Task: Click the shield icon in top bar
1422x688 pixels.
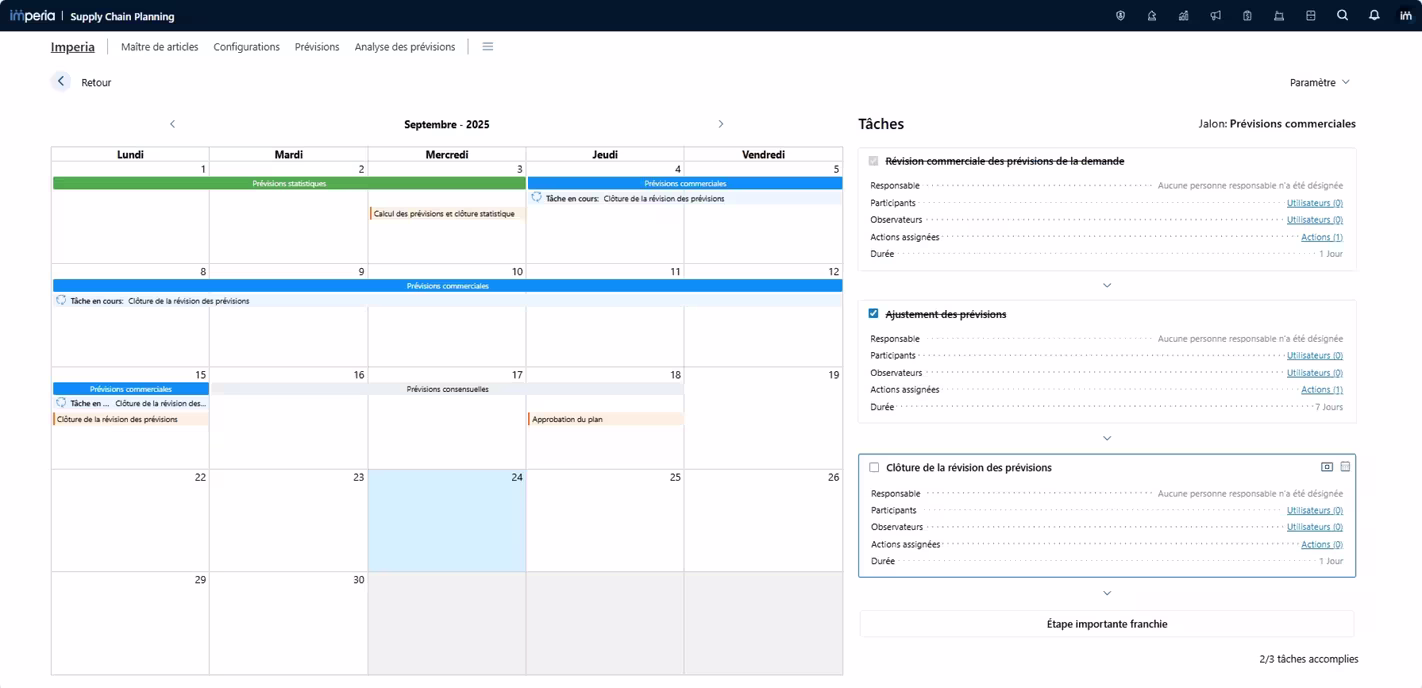Action: (1120, 16)
